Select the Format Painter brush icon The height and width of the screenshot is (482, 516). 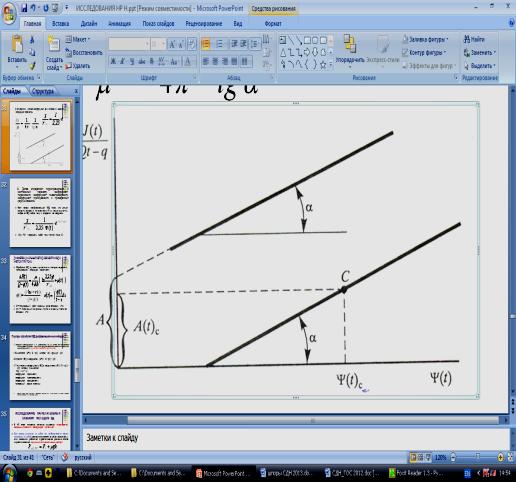32,66
